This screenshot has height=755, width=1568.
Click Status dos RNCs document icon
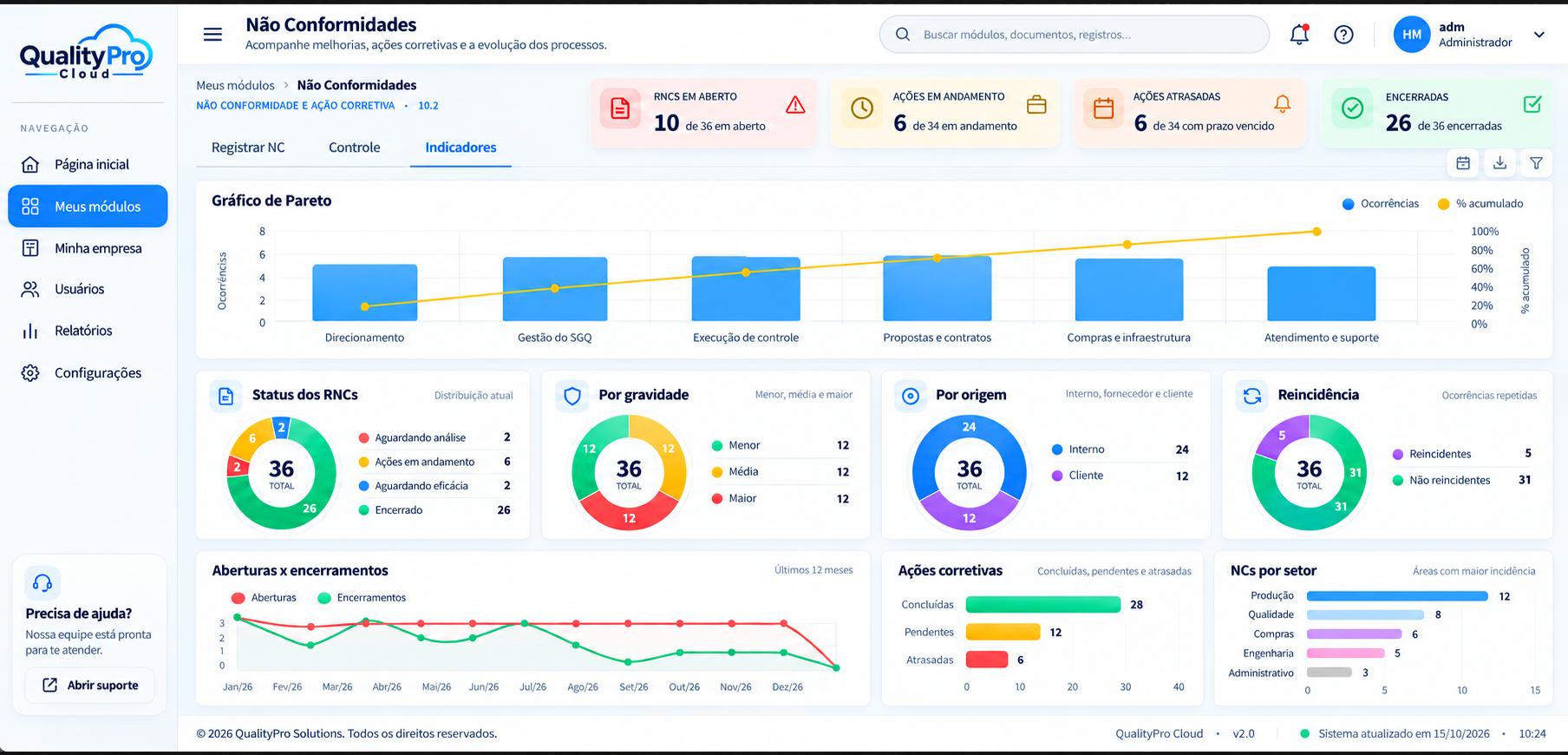point(226,396)
